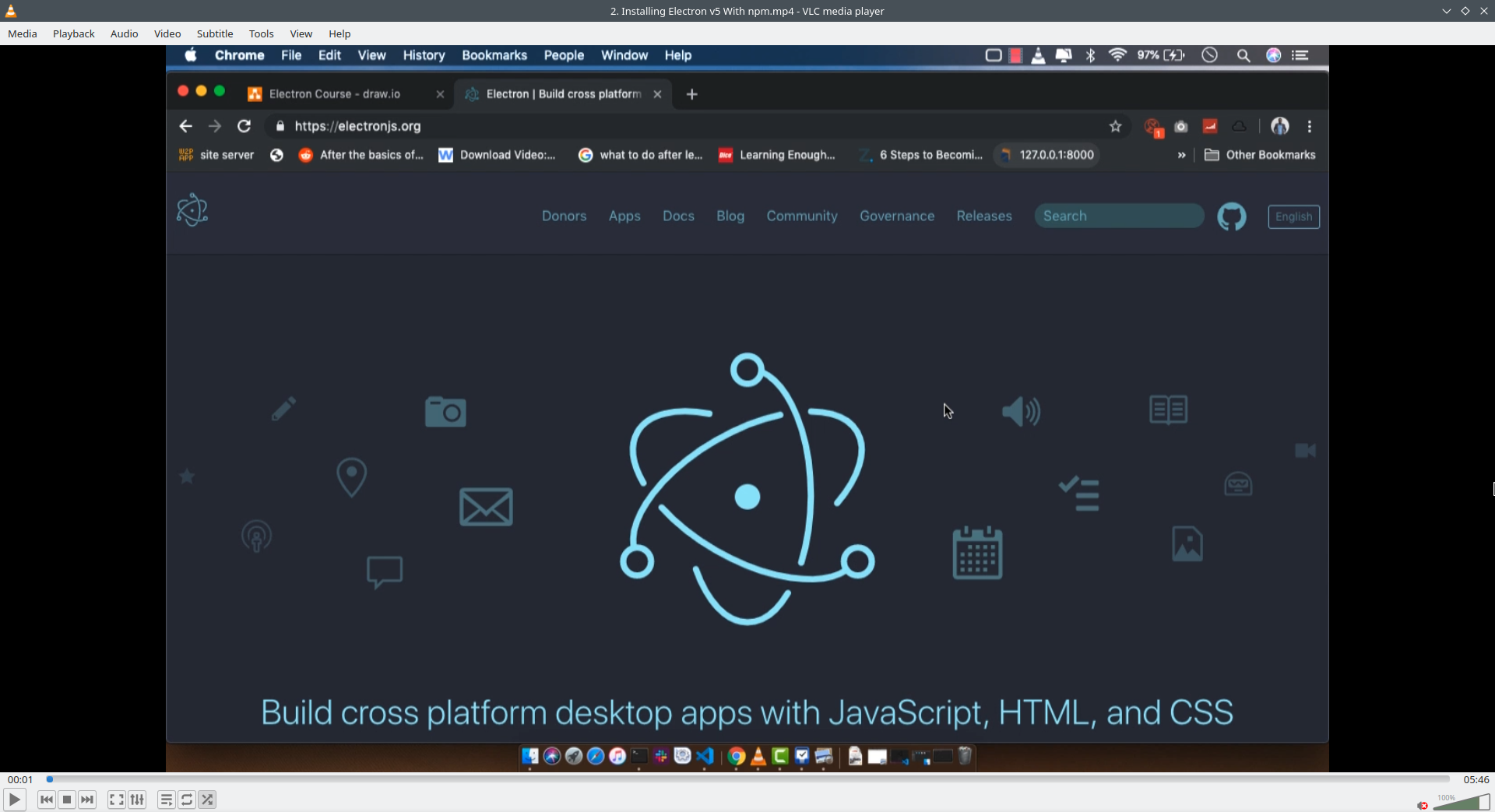
Task: Click the Trash icon in the macOS dock
Action: (x=965, y=756)
